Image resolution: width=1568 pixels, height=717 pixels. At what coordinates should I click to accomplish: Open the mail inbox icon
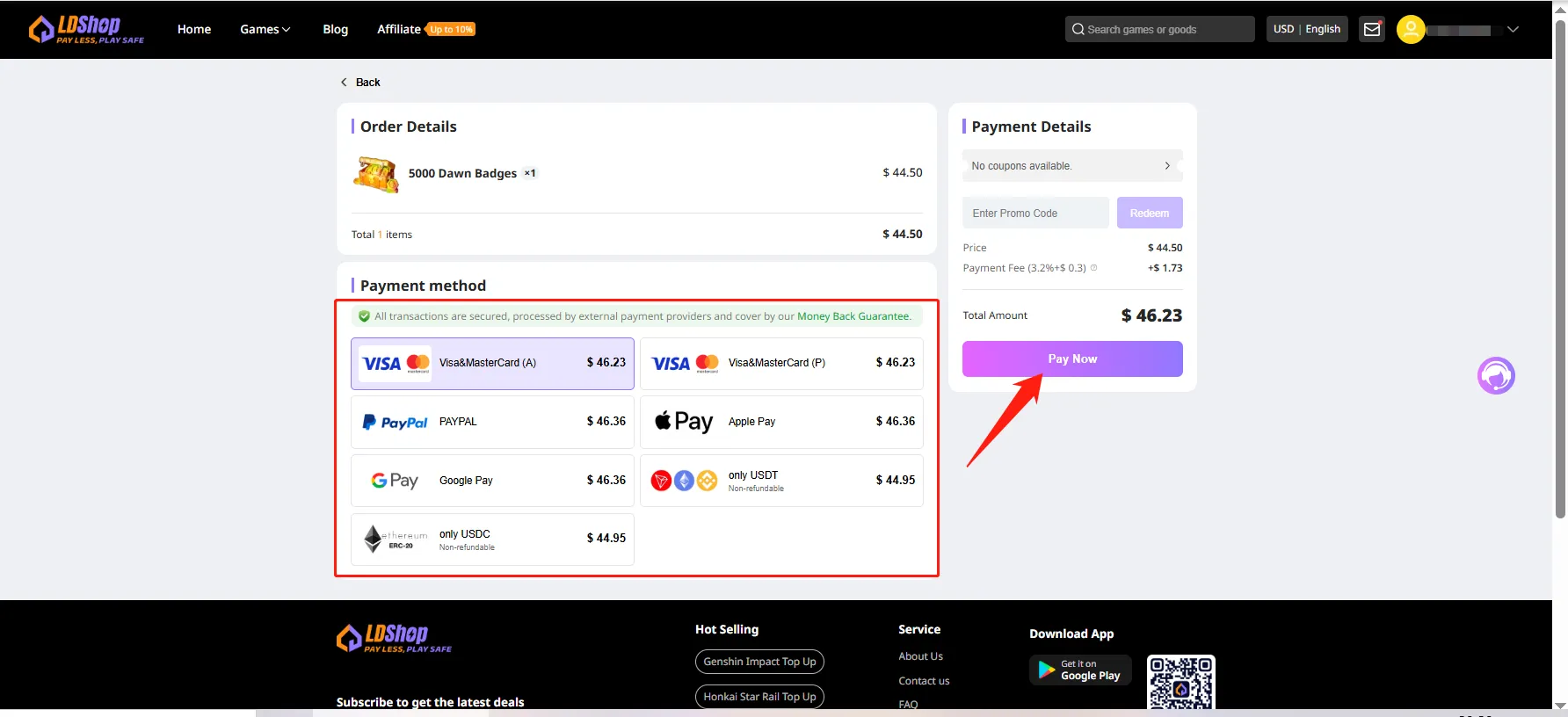(x=1372, y=29)
